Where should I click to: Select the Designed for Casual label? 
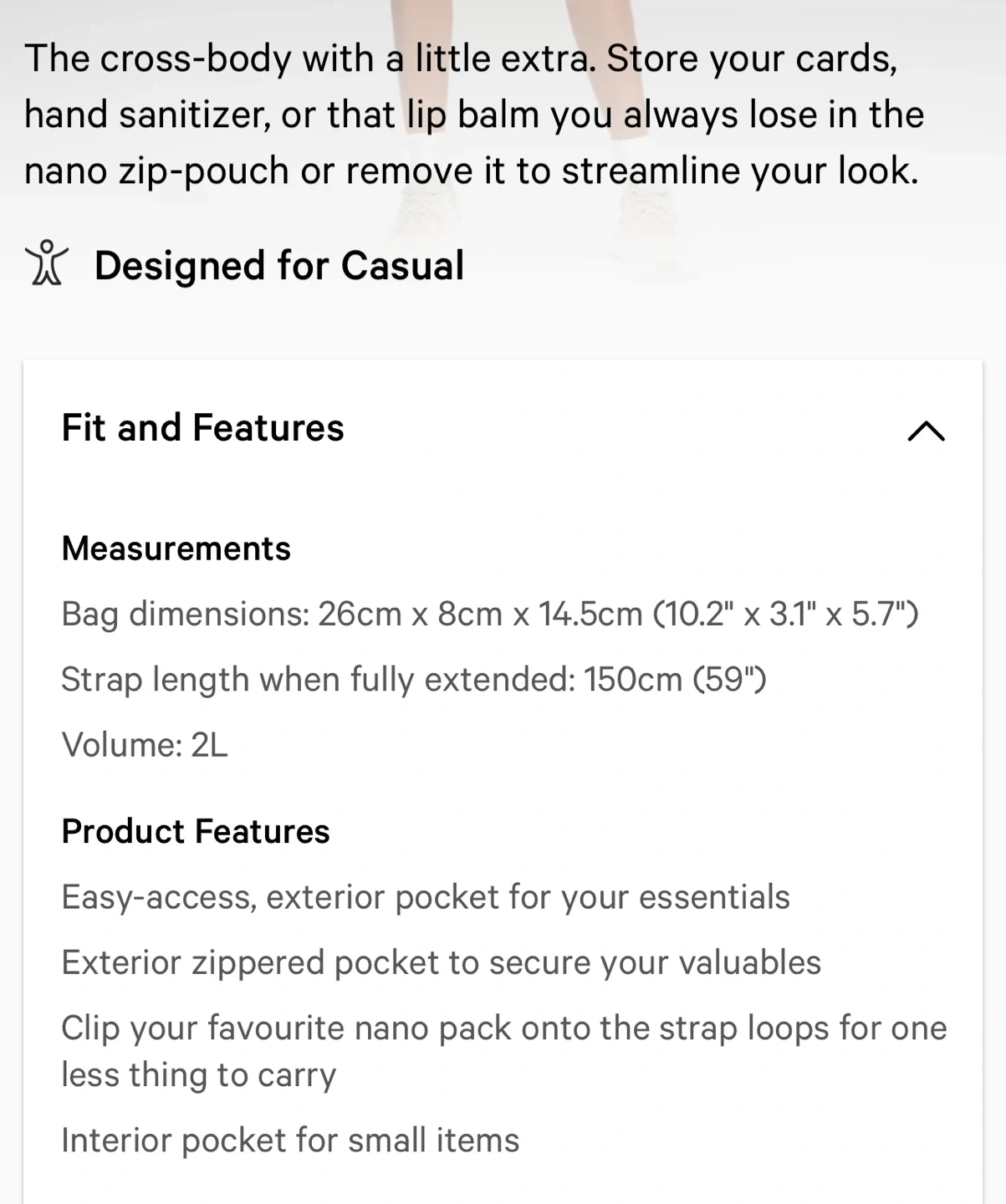[x=278, y=266]
